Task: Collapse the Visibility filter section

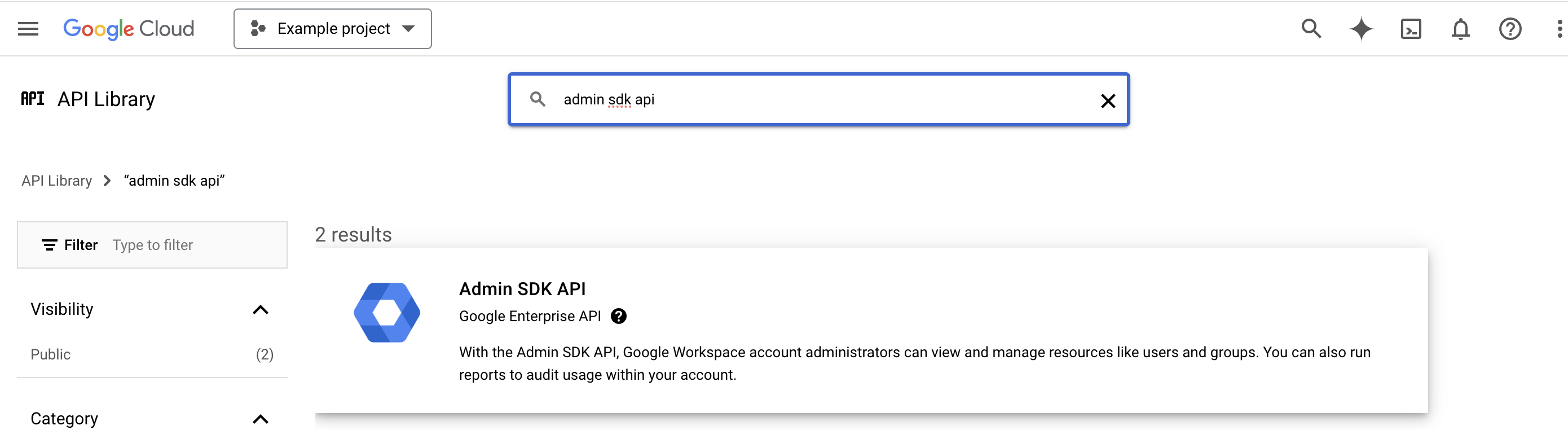Action: (x=260, y=309)
